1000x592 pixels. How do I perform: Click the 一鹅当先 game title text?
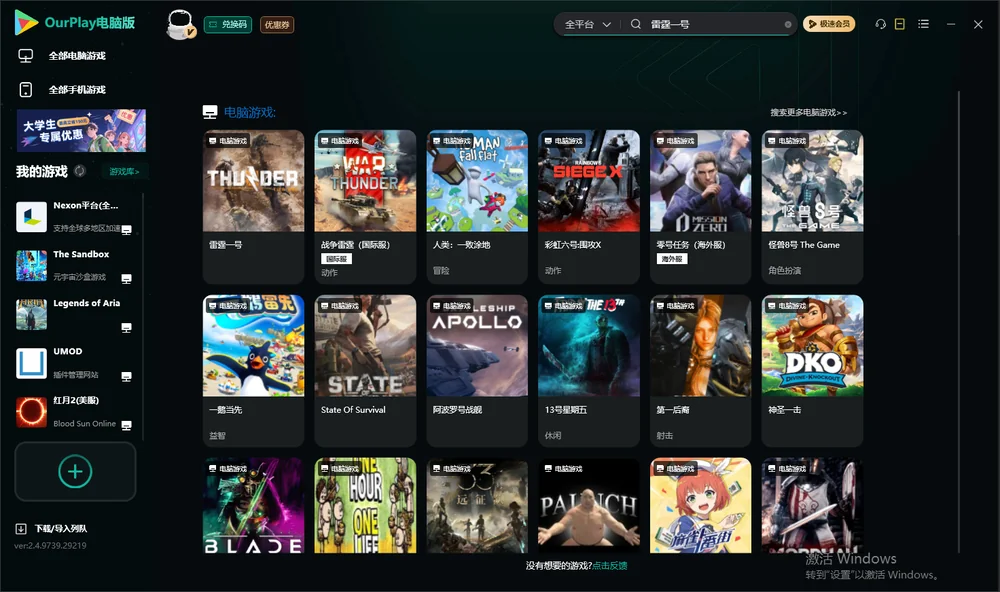pyautogui.click(x=226, y=410)
